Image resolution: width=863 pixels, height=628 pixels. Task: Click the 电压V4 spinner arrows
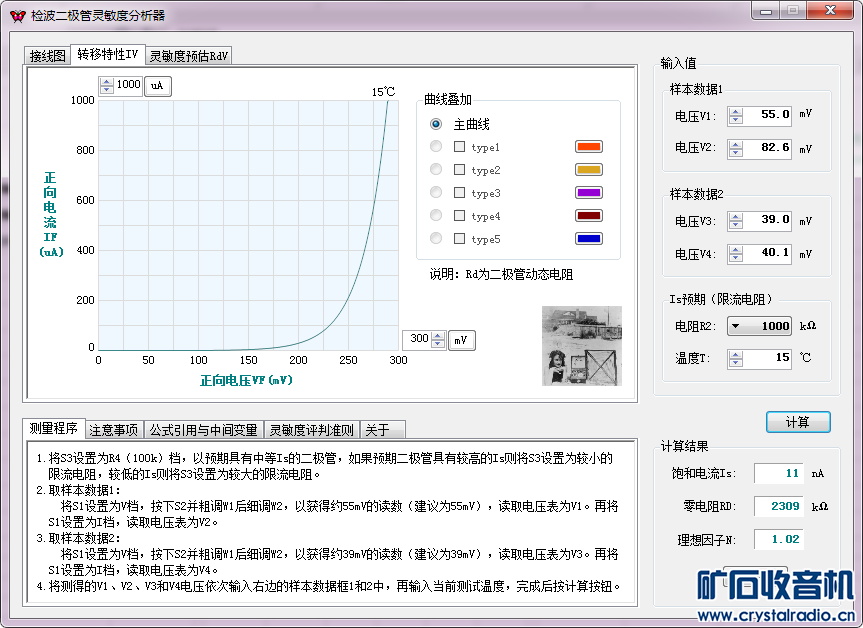(x=735, y=254)
